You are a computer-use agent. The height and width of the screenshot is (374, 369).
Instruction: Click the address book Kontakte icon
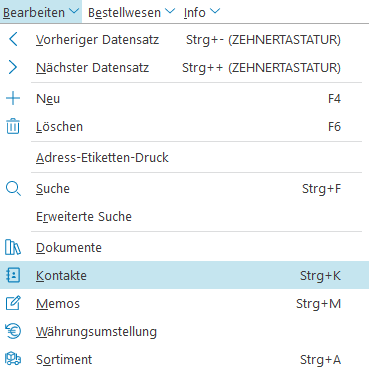(x=13, y=275)
